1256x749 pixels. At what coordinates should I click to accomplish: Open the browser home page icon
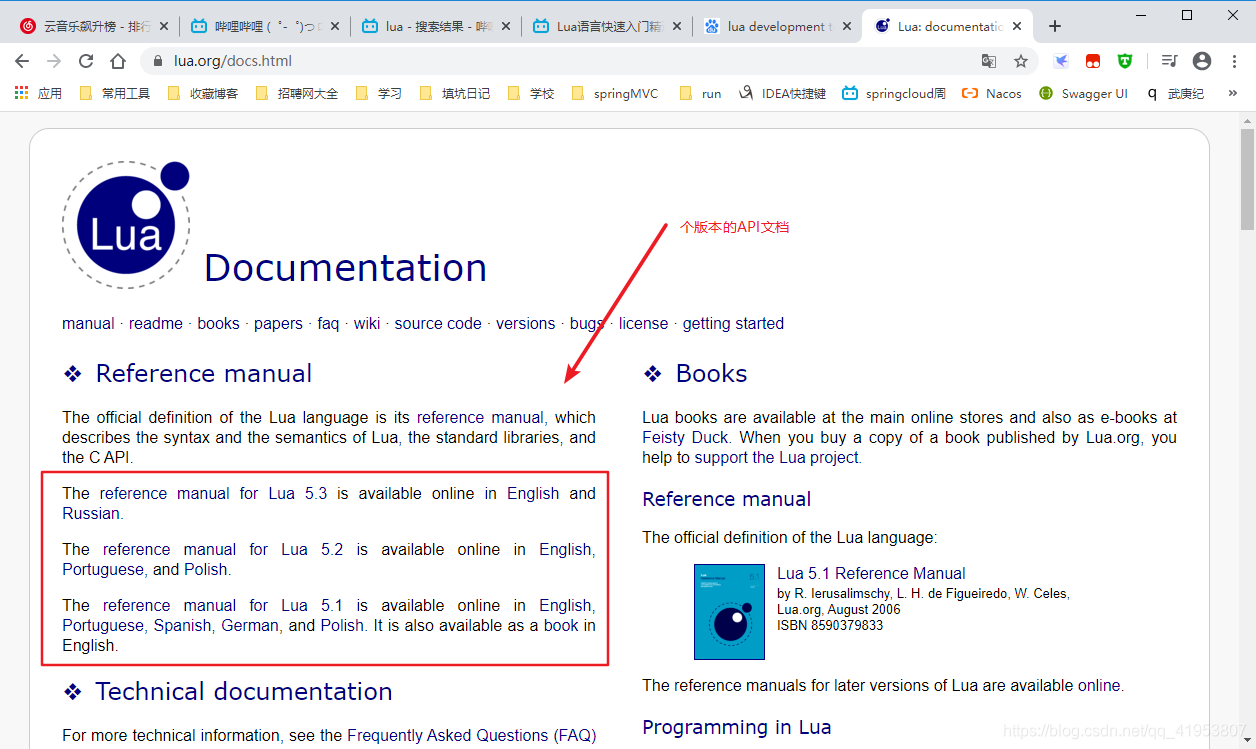click(x=118, y=61)
